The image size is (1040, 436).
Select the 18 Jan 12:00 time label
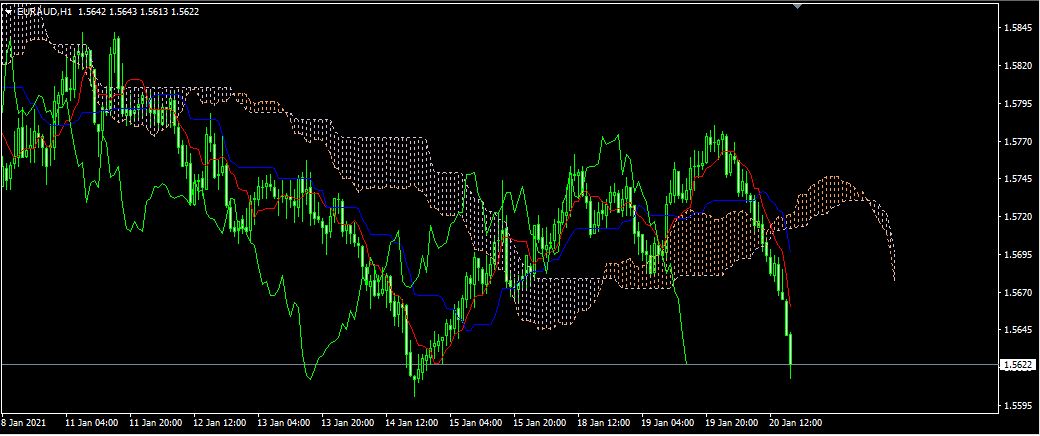click(x=603, y=424)
